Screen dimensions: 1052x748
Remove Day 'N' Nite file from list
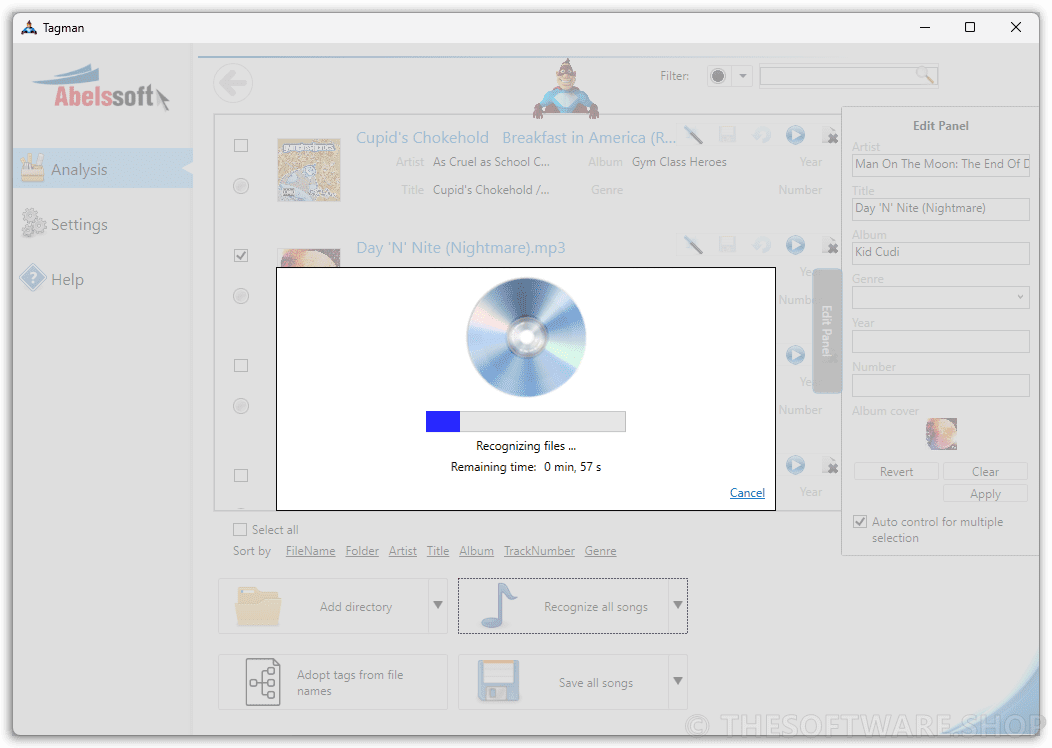[831, 246]
